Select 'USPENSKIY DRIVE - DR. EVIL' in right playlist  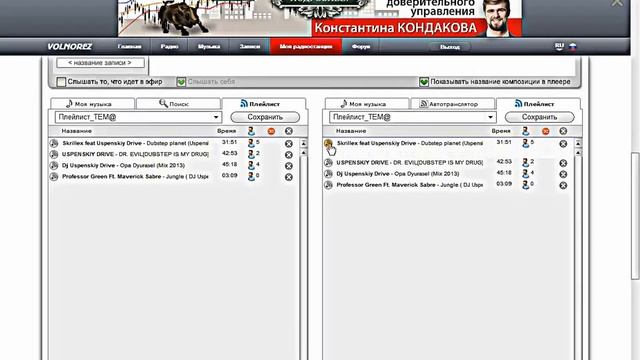[x=409, y=162]
